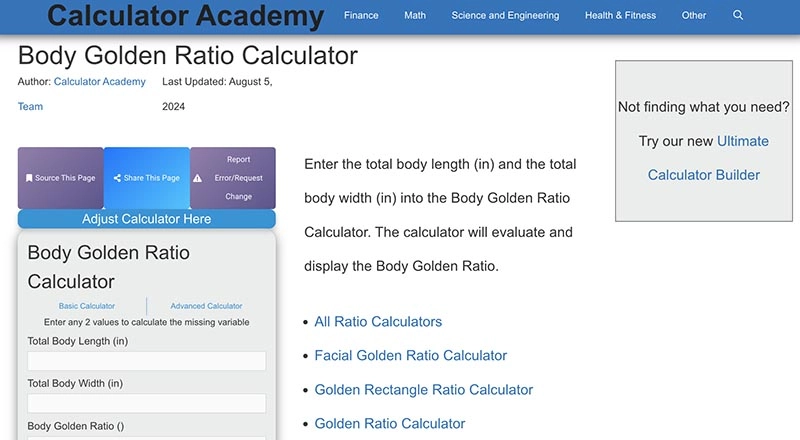Click the bookmark icon on Source This Page

(29, 178)
